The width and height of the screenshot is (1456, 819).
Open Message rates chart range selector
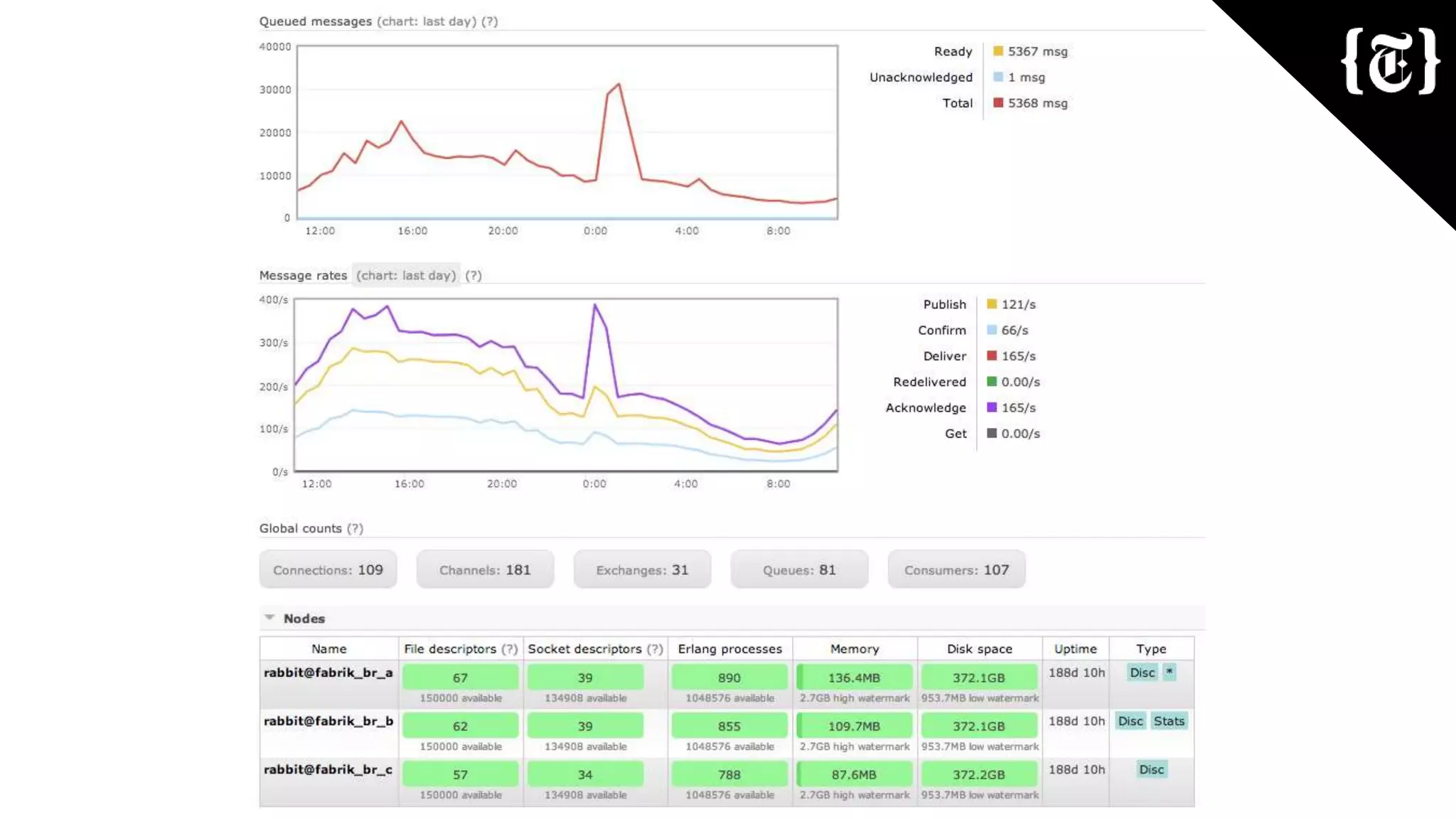[406, 275]
